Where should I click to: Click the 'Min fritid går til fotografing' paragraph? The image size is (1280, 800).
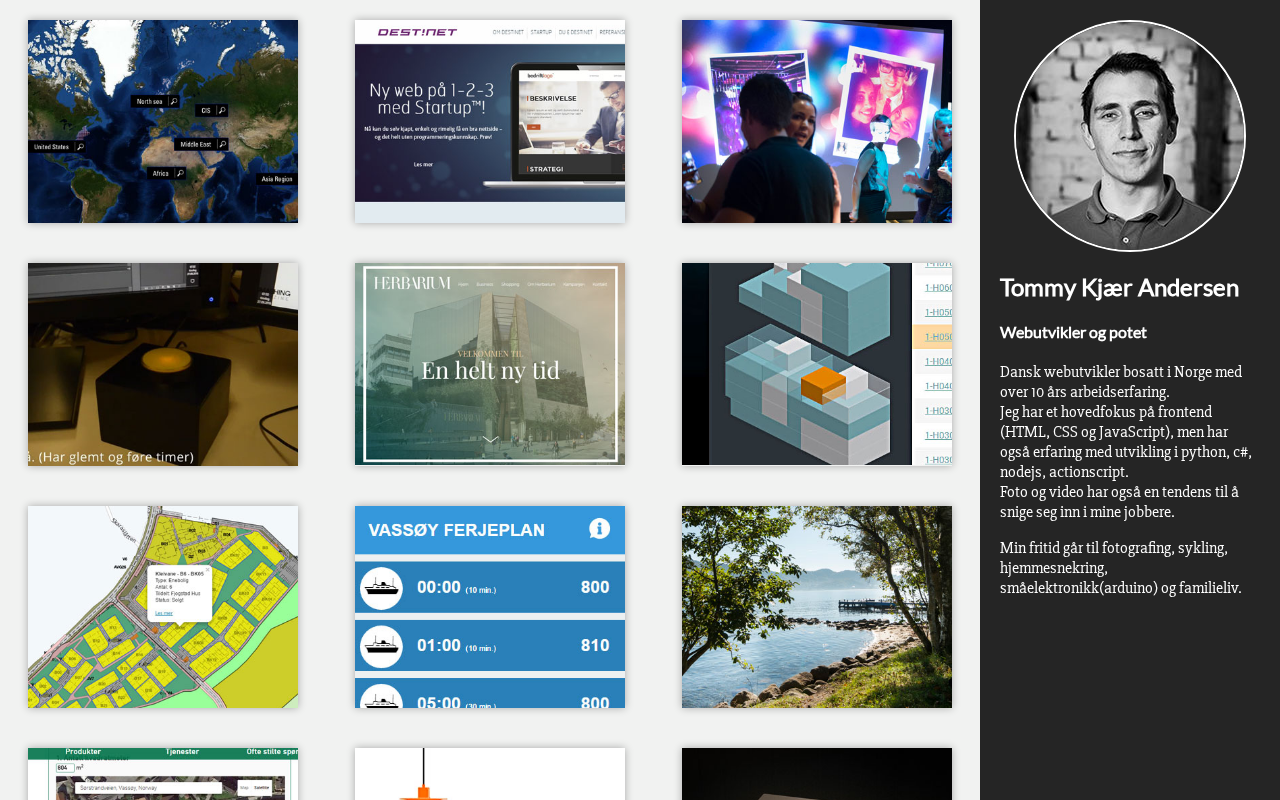[x=1121, y=568]
